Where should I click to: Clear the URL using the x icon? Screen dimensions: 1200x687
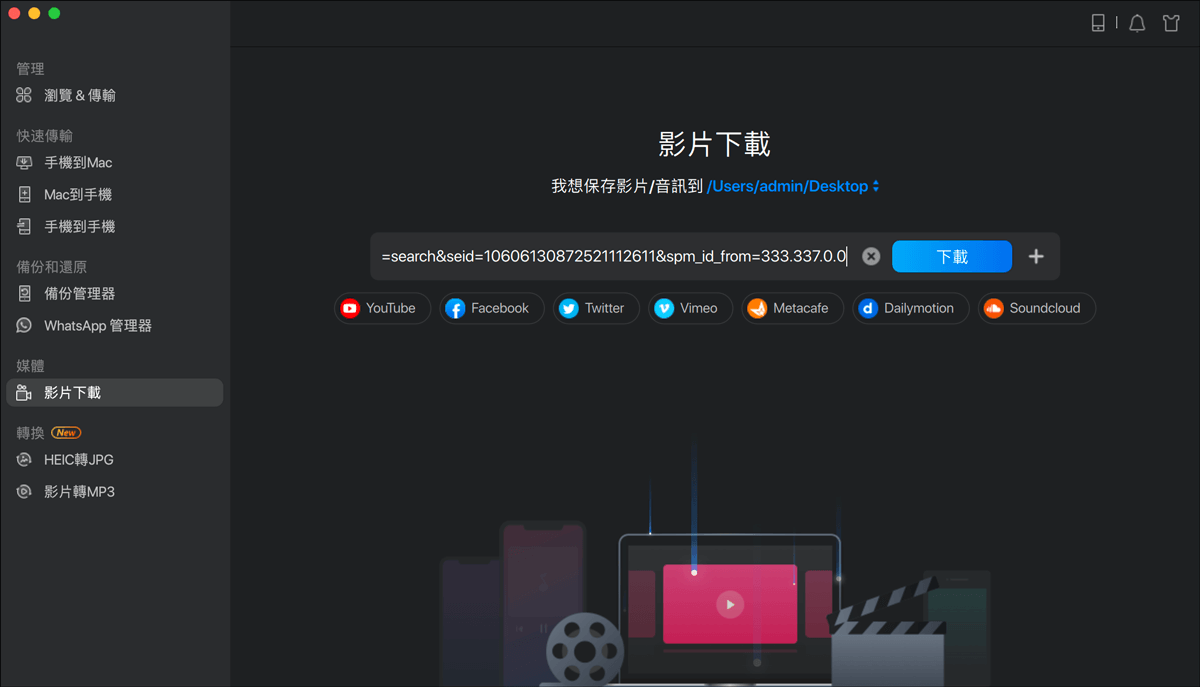tap(870, 256)
